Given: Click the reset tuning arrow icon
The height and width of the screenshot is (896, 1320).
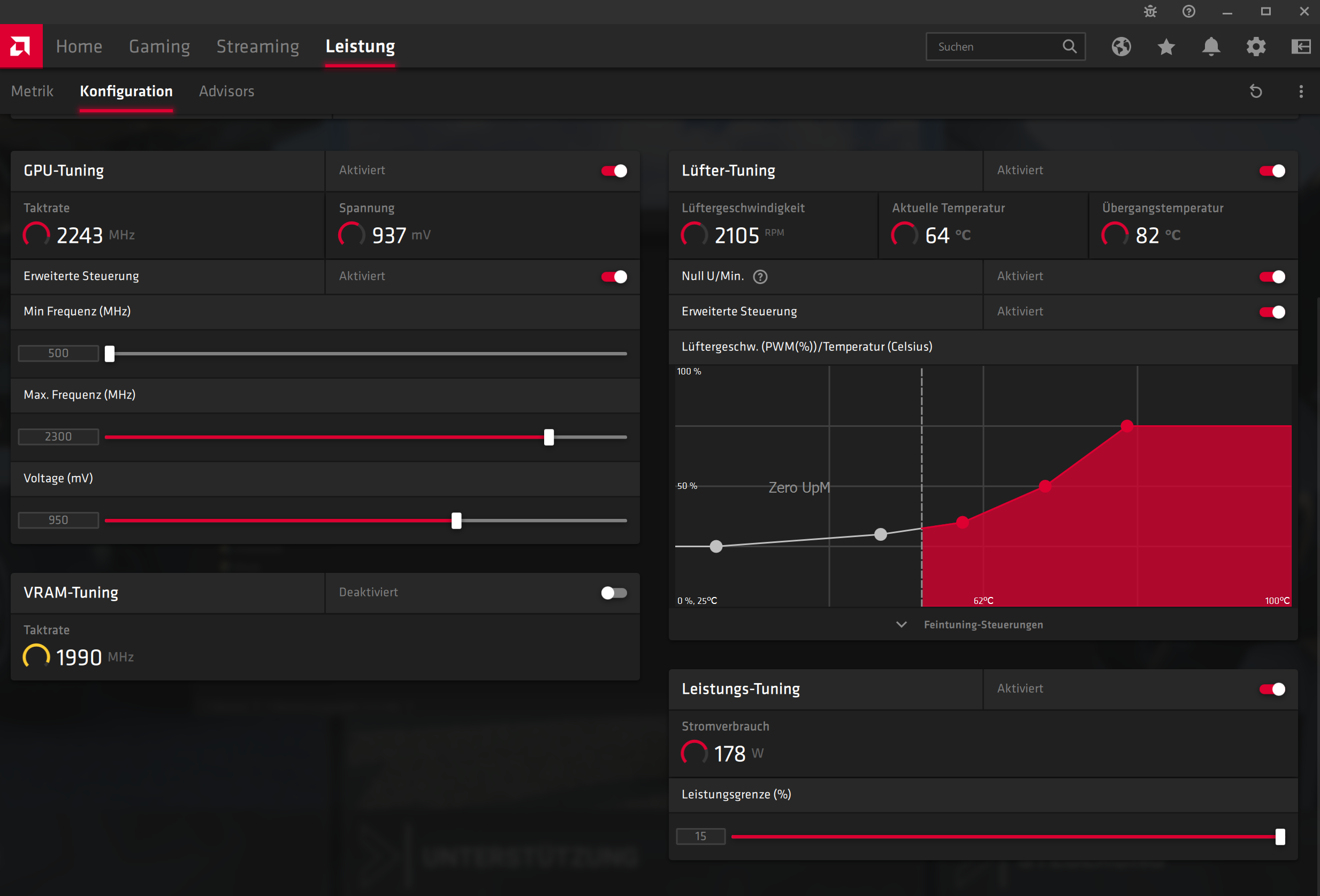Looking at the screenshot, I should tap(1256, 91).
